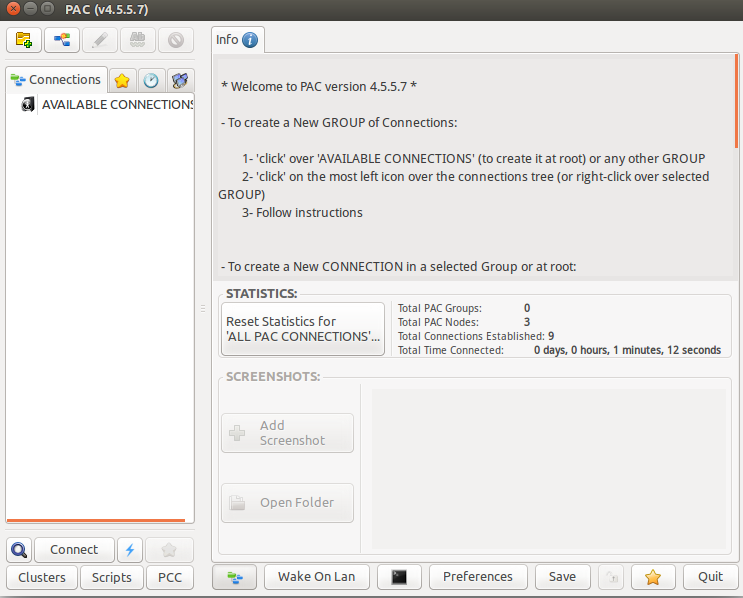Click the add new group folder icon
The width and height of the screenshot is (743, 598).
pos(24,40)
